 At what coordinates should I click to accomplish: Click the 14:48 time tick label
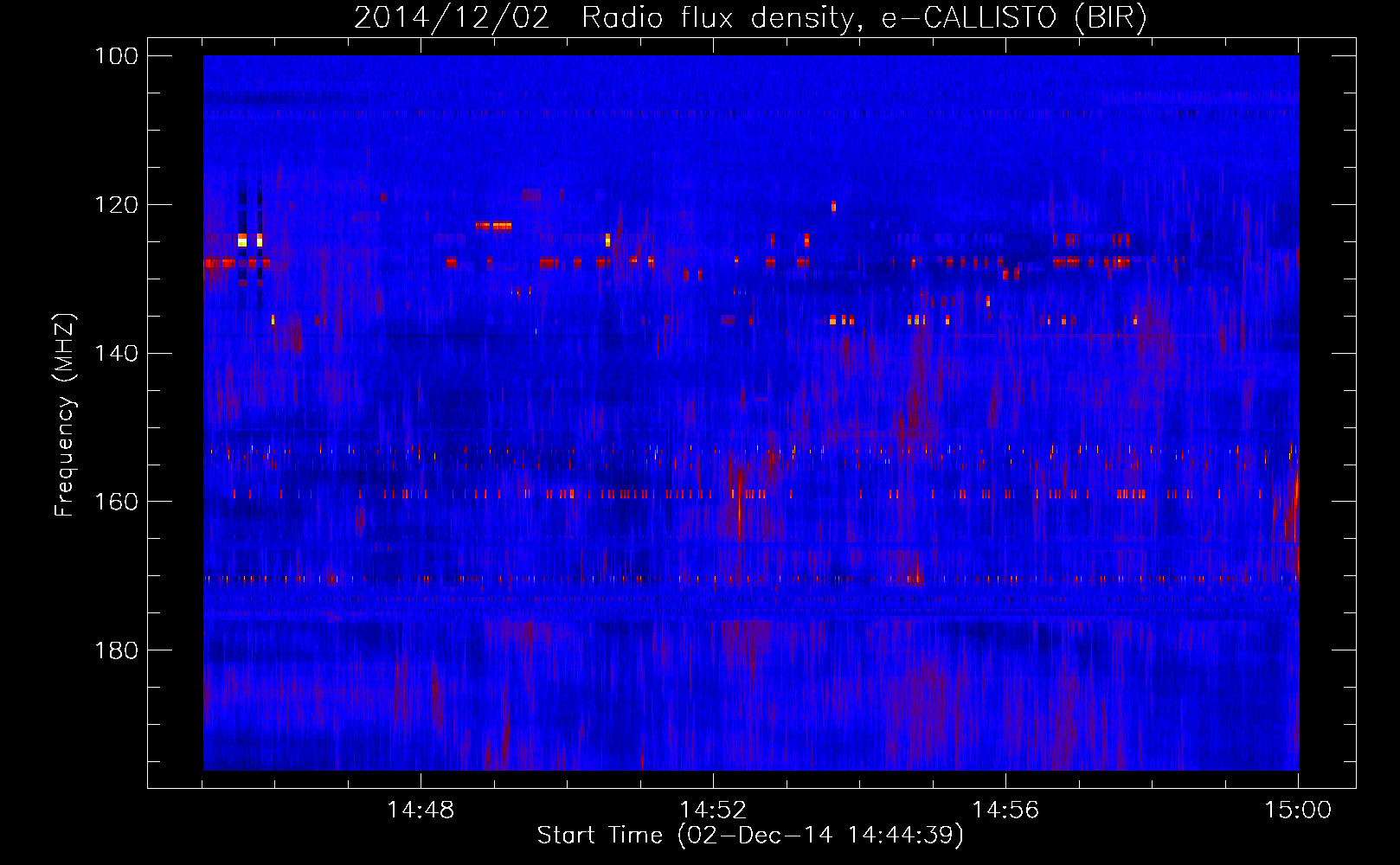421,811
